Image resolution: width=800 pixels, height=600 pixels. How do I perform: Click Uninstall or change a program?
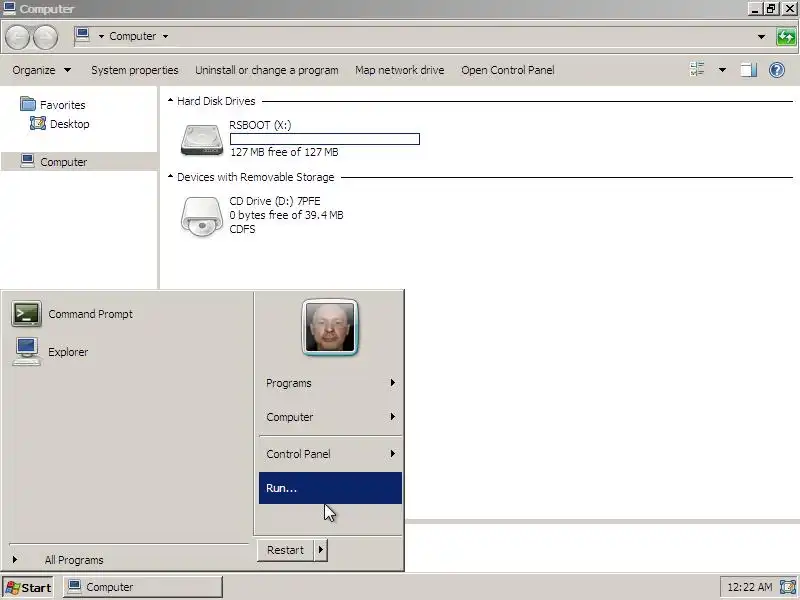click(x=266, y=70)
